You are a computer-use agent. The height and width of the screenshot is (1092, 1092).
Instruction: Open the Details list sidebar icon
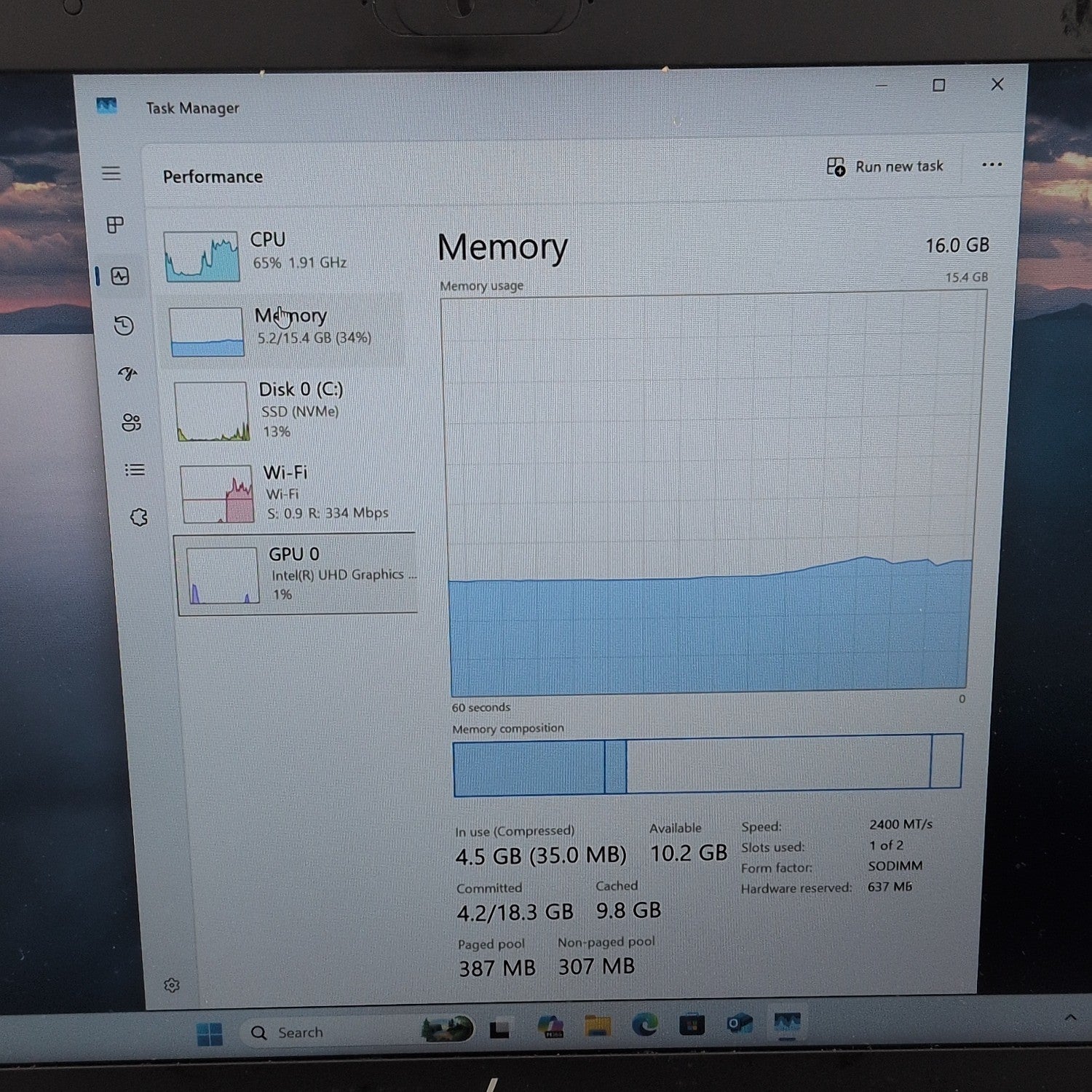pos(135,470)
